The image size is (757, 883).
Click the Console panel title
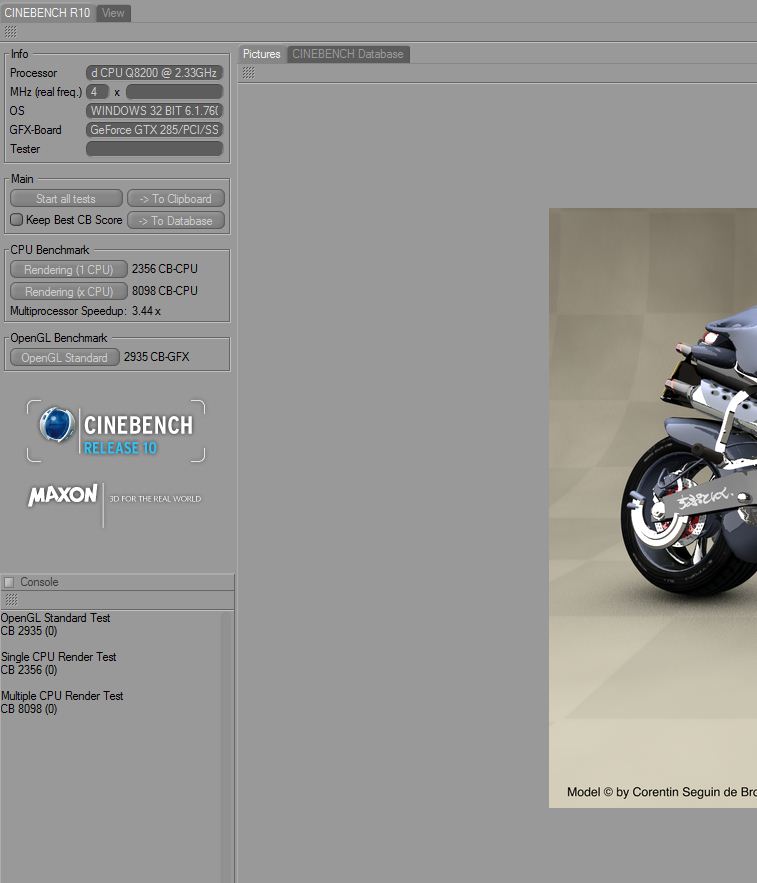(39, 582)
